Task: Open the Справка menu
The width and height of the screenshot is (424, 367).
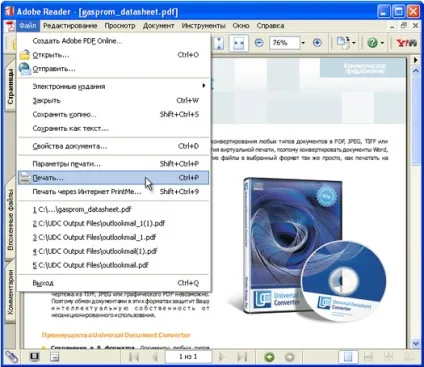Action: [x=270, y=26]
